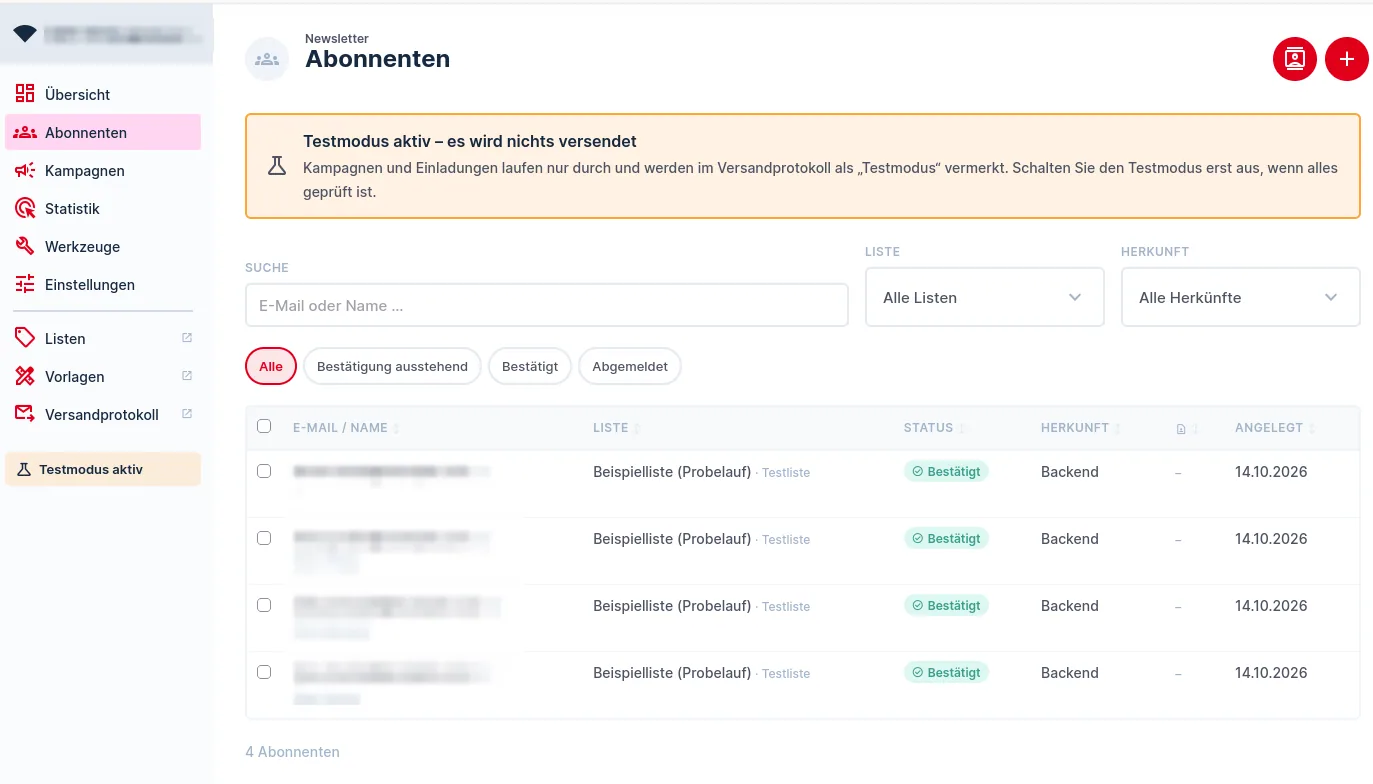This screenshot has height=784, width=1373.
Task: Click the Listen tag icon
Action: (25, 338)
